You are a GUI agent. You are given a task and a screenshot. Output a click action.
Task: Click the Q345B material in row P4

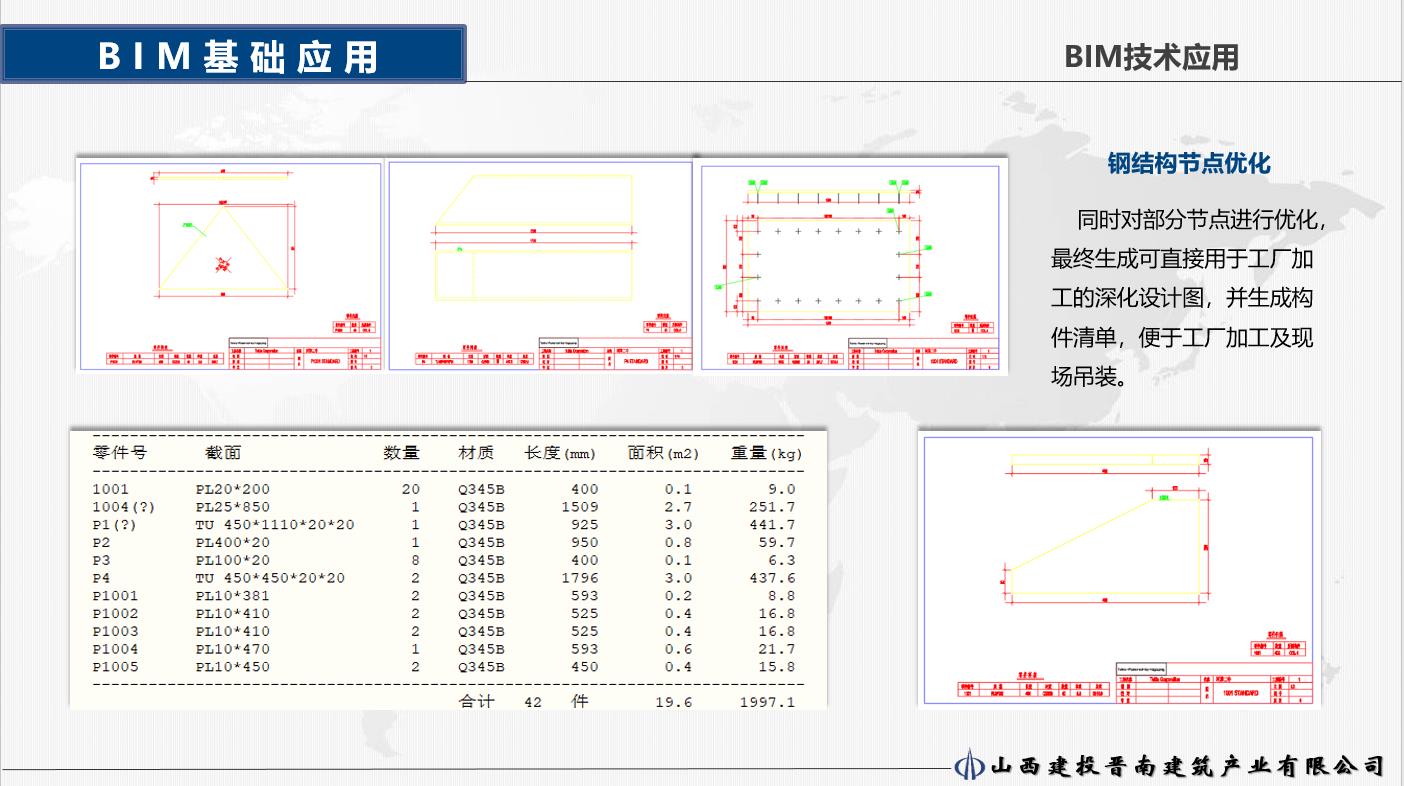pos(482,578)
